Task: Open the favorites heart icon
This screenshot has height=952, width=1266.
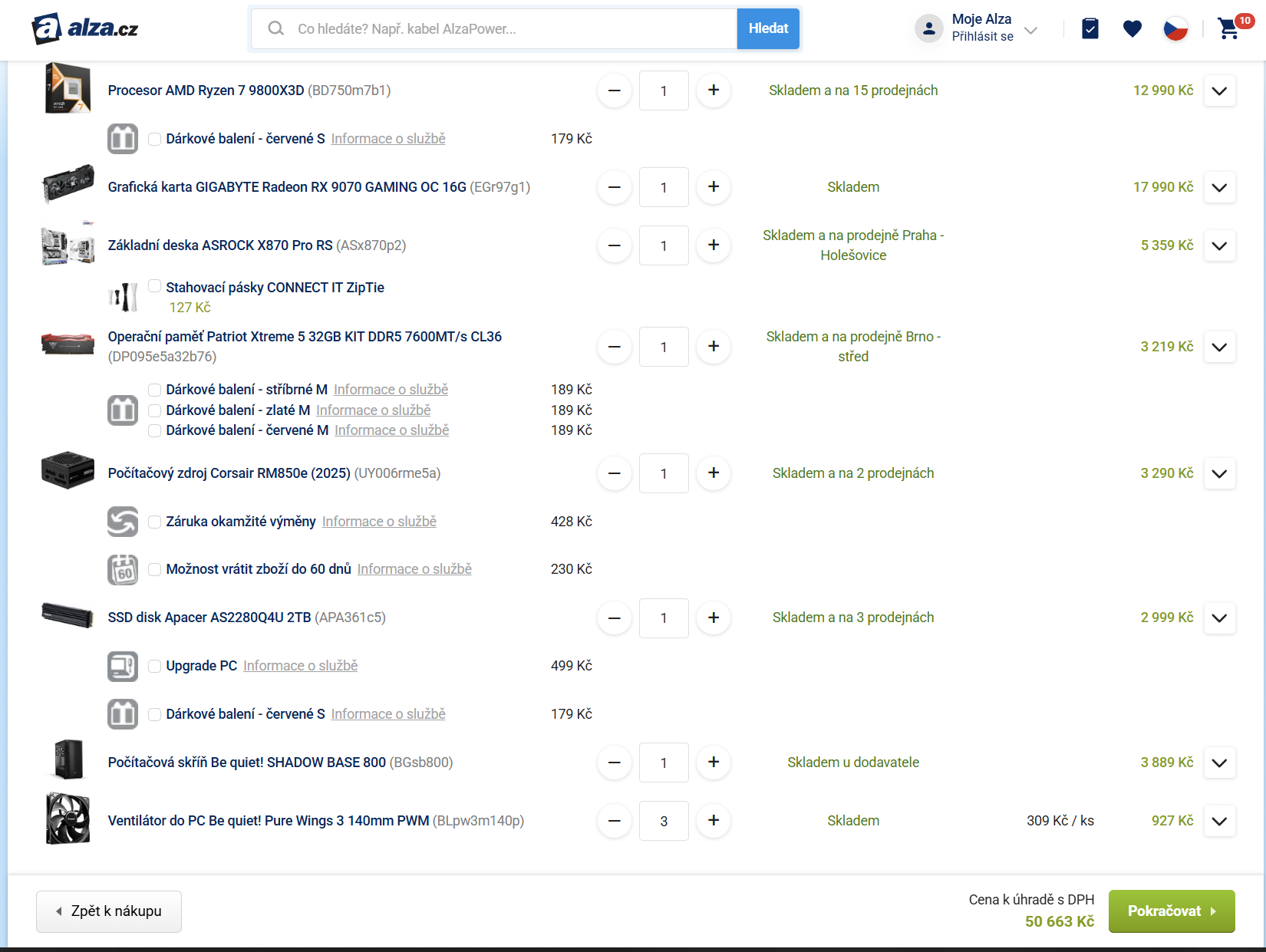Action: 1132,29
